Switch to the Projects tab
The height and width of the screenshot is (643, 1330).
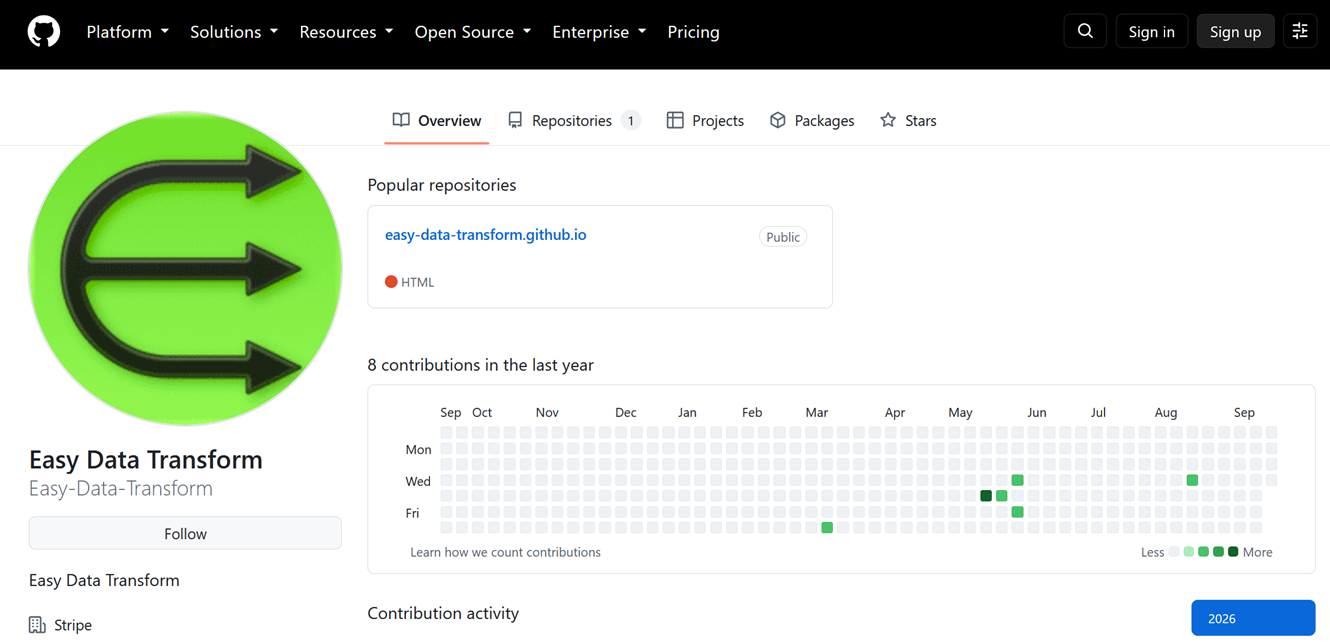click(706, 121)
